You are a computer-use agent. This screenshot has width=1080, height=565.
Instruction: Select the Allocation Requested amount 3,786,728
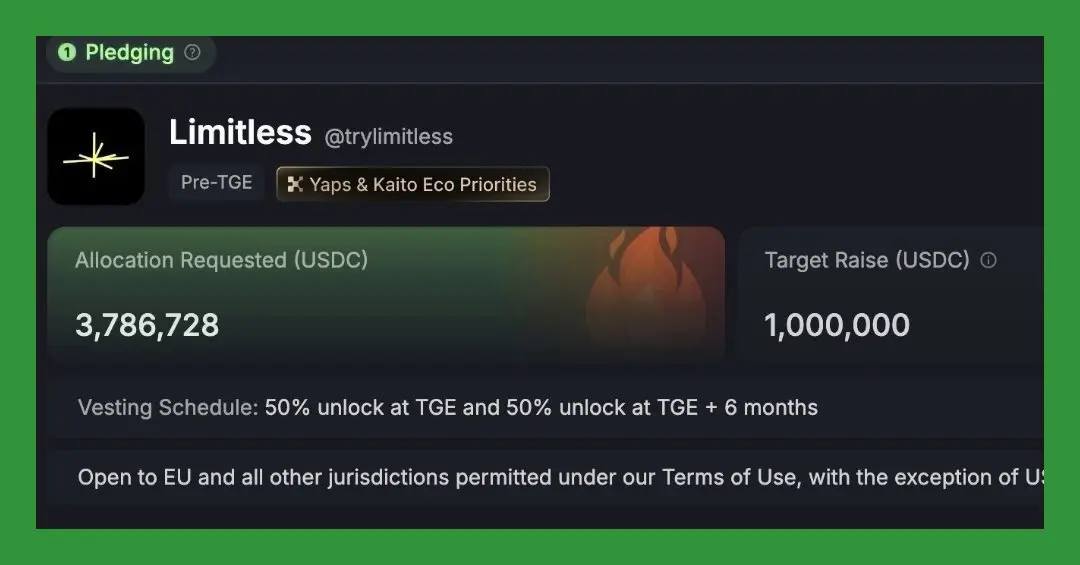147,325
